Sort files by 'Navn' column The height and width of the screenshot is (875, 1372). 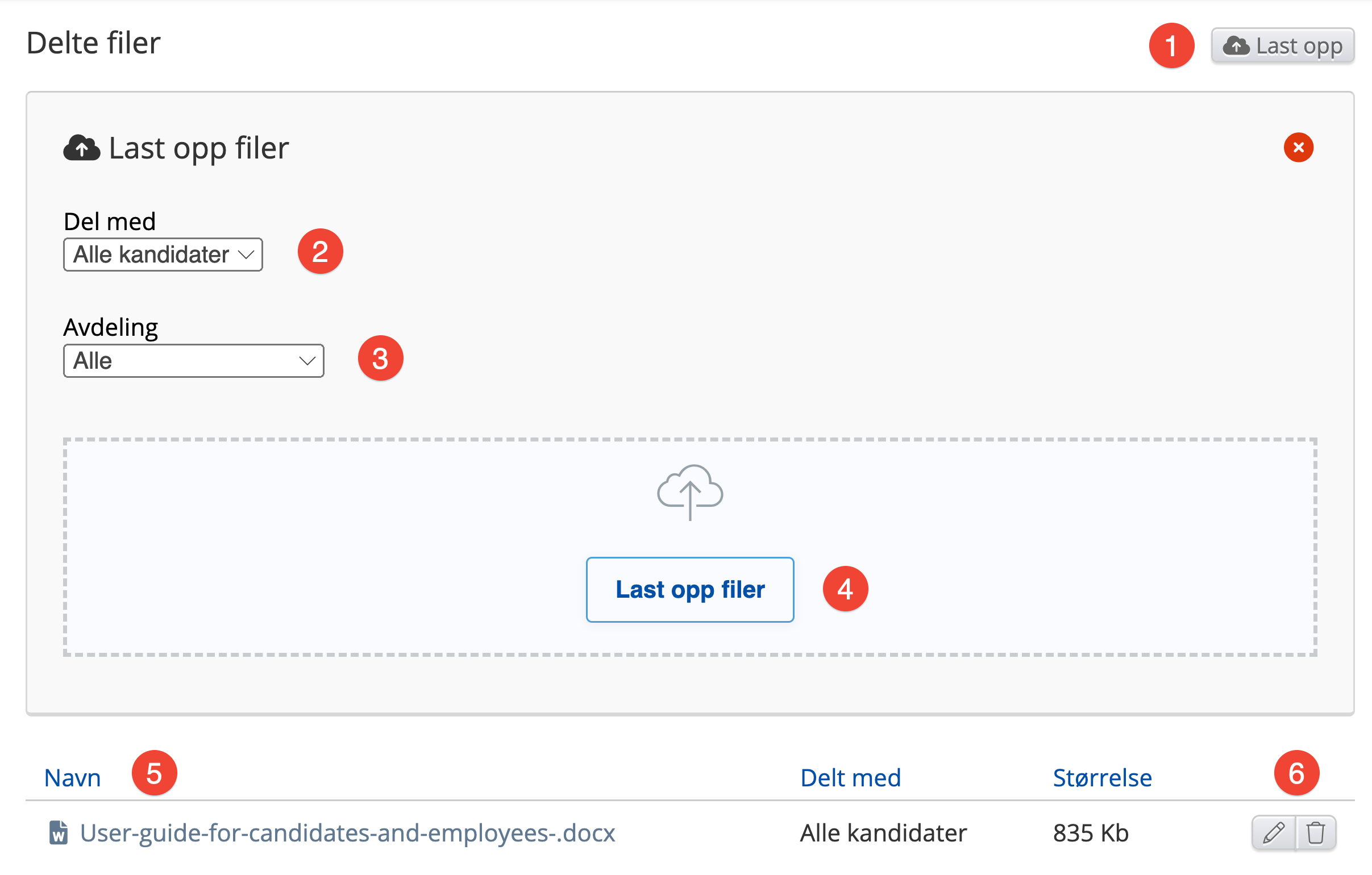[72, 778]
